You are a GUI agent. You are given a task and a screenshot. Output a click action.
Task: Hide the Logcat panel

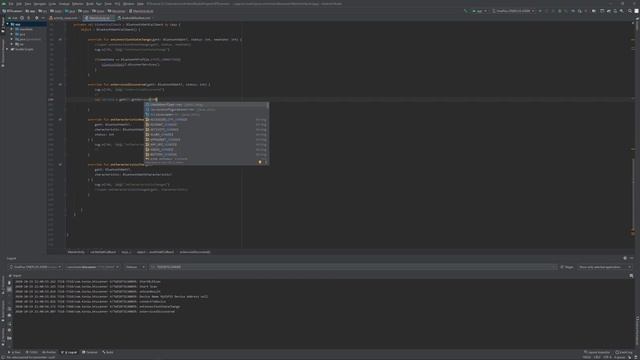631,258
